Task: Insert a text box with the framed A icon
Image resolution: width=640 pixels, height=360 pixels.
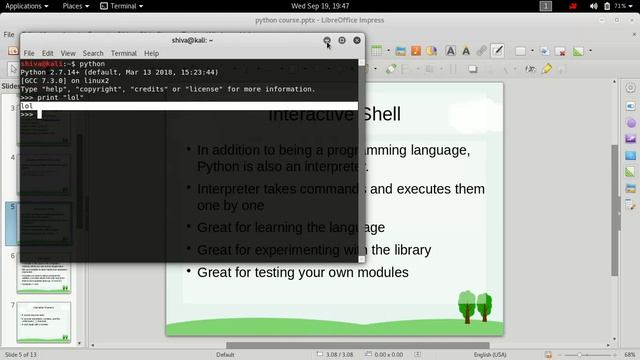Action: tap(451, 51)
